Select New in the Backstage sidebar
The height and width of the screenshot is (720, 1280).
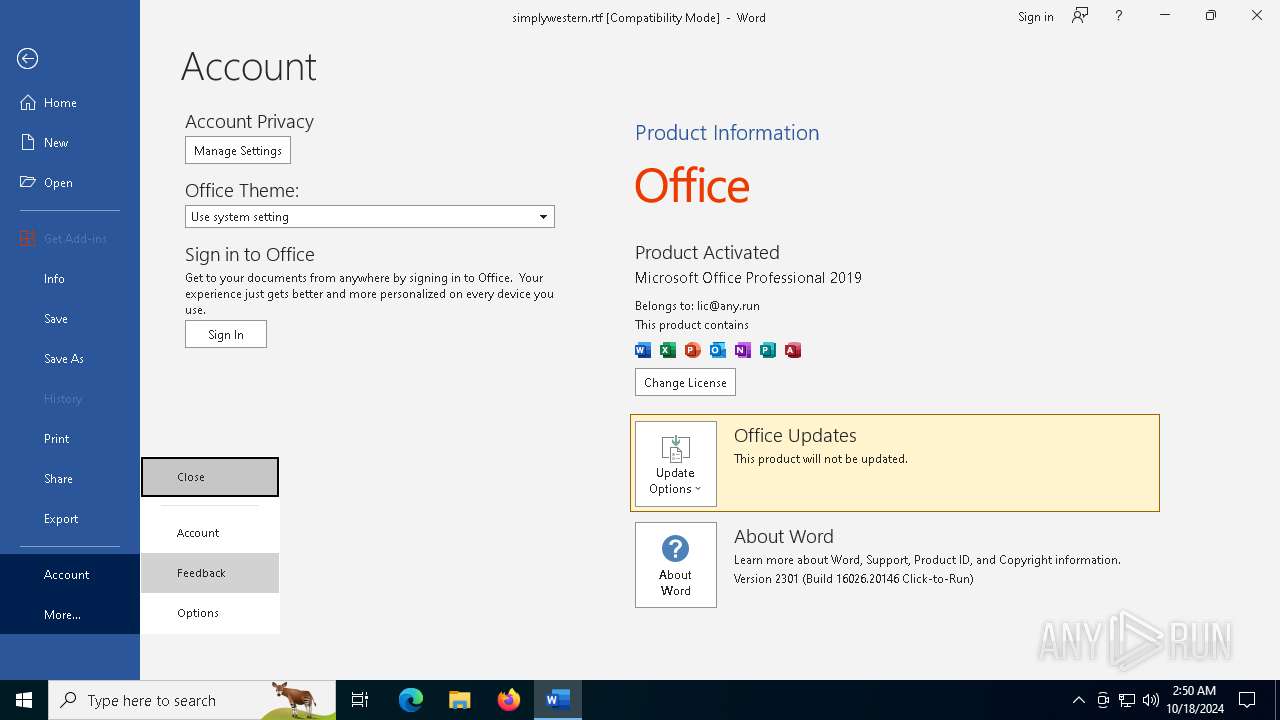[70, 143]
